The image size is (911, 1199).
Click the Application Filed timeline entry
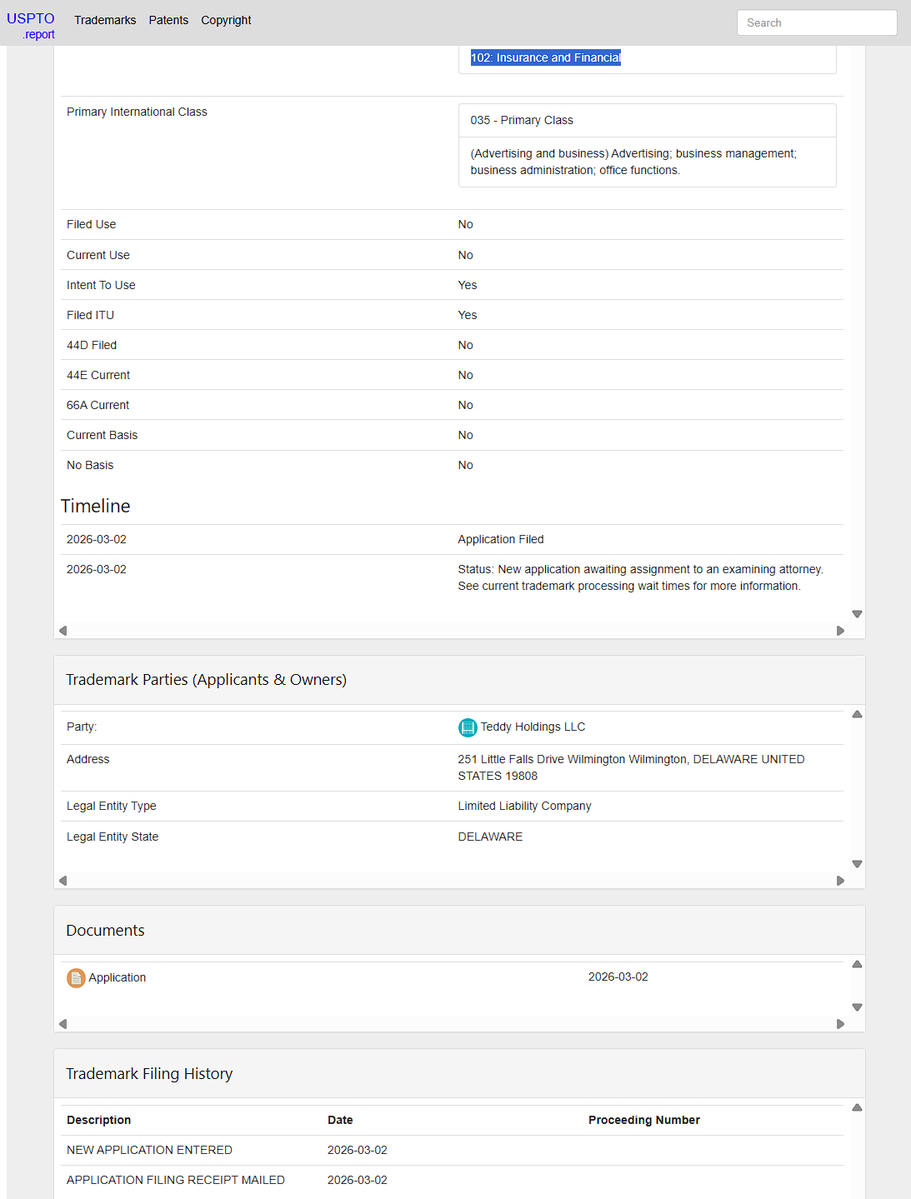(501, 539)
